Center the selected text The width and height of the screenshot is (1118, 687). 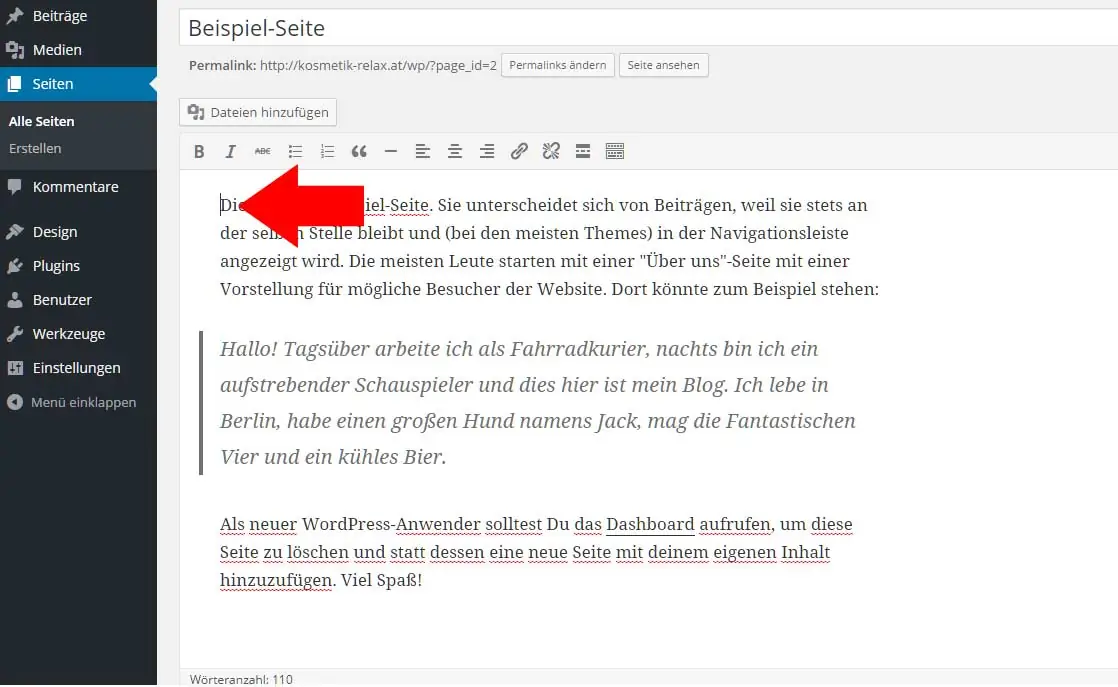(x=455, y=151)
